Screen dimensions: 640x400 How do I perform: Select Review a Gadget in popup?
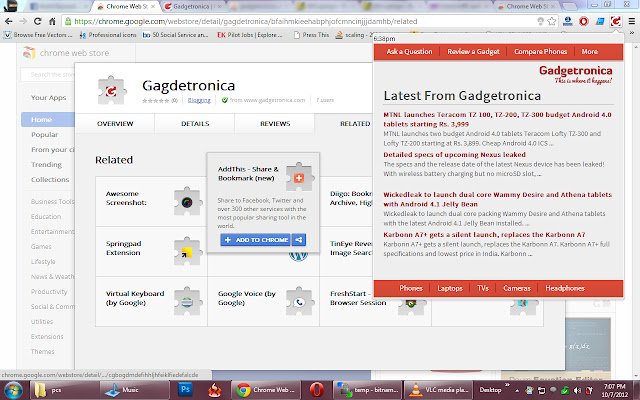point(473,51)
